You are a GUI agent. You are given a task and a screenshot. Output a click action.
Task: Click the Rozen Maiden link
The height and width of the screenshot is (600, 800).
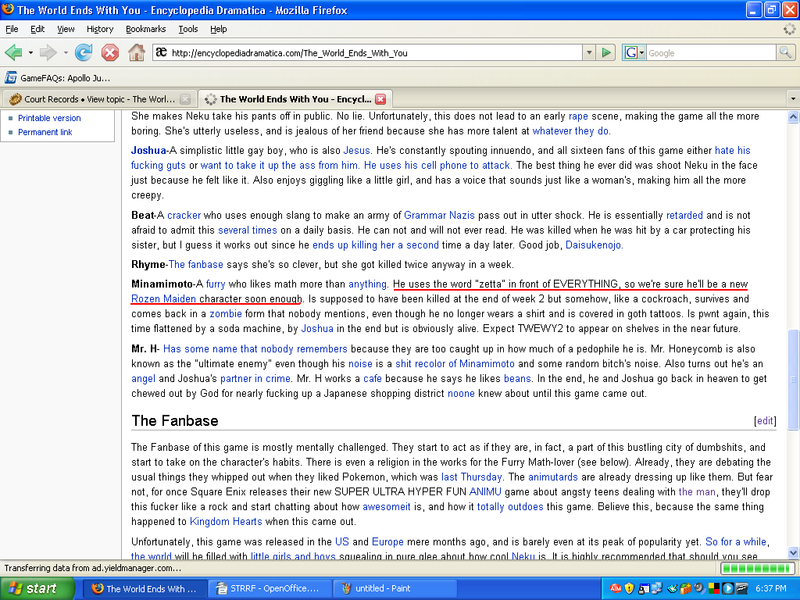click(x=163, y=299)
